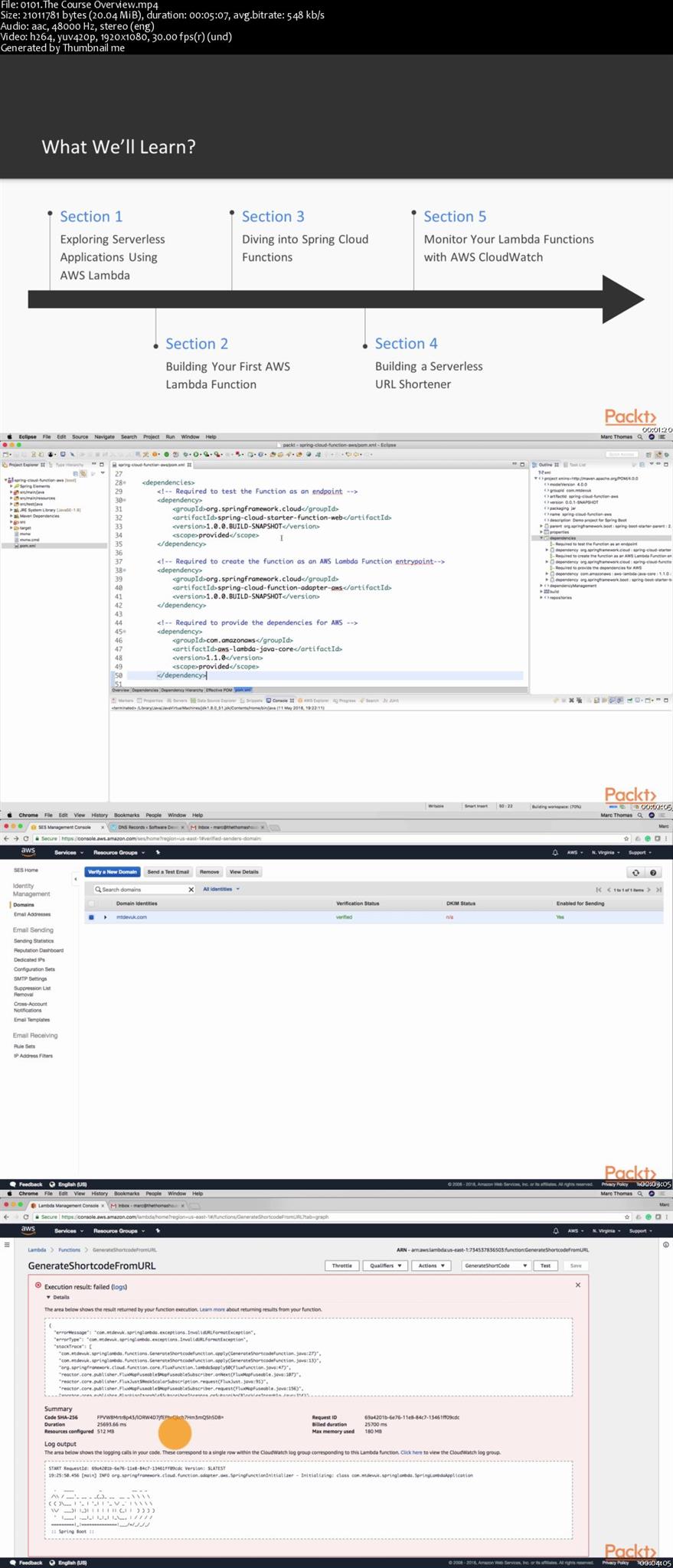The width and height of the screenshot is (673, 1568).
Task: Open the Actions dropdown
Action: [431, 1266]
